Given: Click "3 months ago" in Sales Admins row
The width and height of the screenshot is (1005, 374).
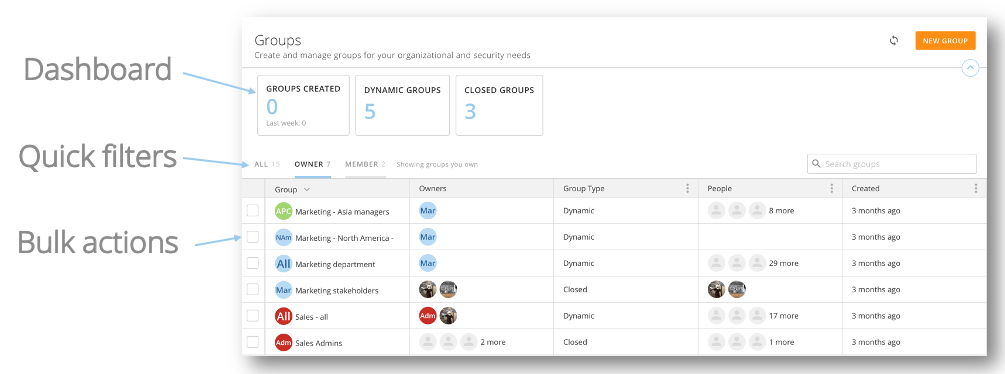Looking at the screenshot, I should tap(876, 342).
